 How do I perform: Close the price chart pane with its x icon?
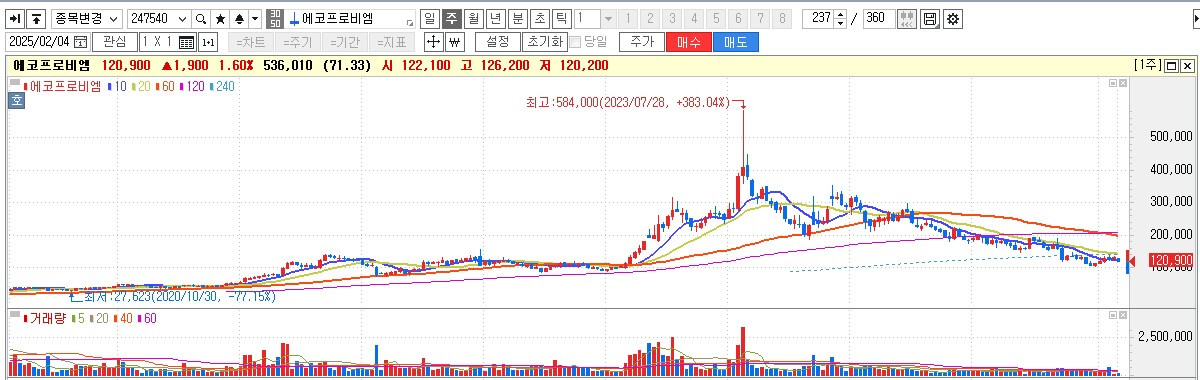coord(1123,84)
